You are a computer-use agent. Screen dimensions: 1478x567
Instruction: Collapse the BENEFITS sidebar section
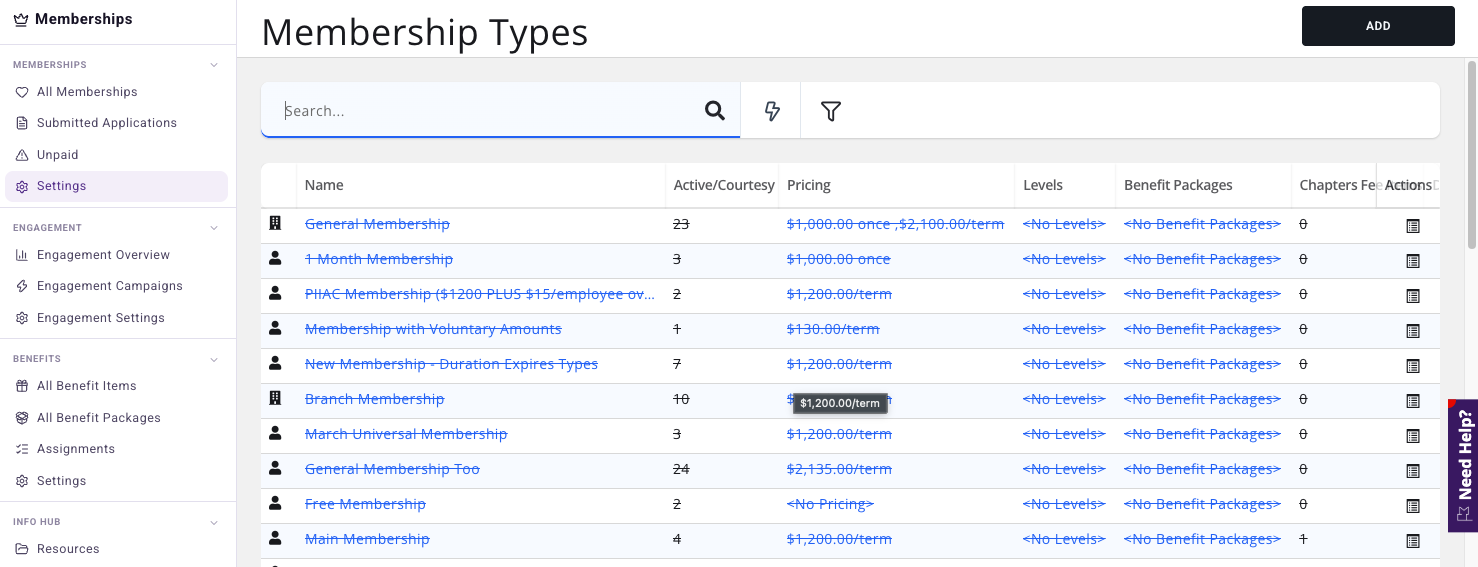[x=214, y=359]
